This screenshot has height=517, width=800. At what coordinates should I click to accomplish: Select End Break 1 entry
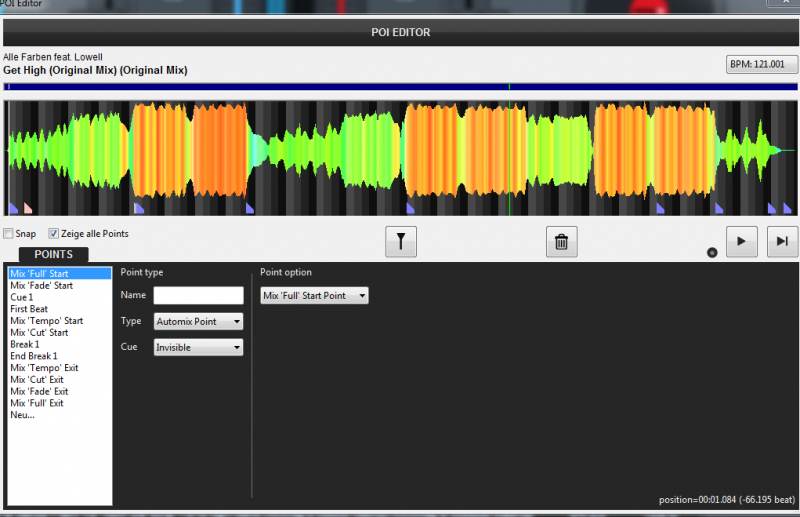tap(60, 356)
